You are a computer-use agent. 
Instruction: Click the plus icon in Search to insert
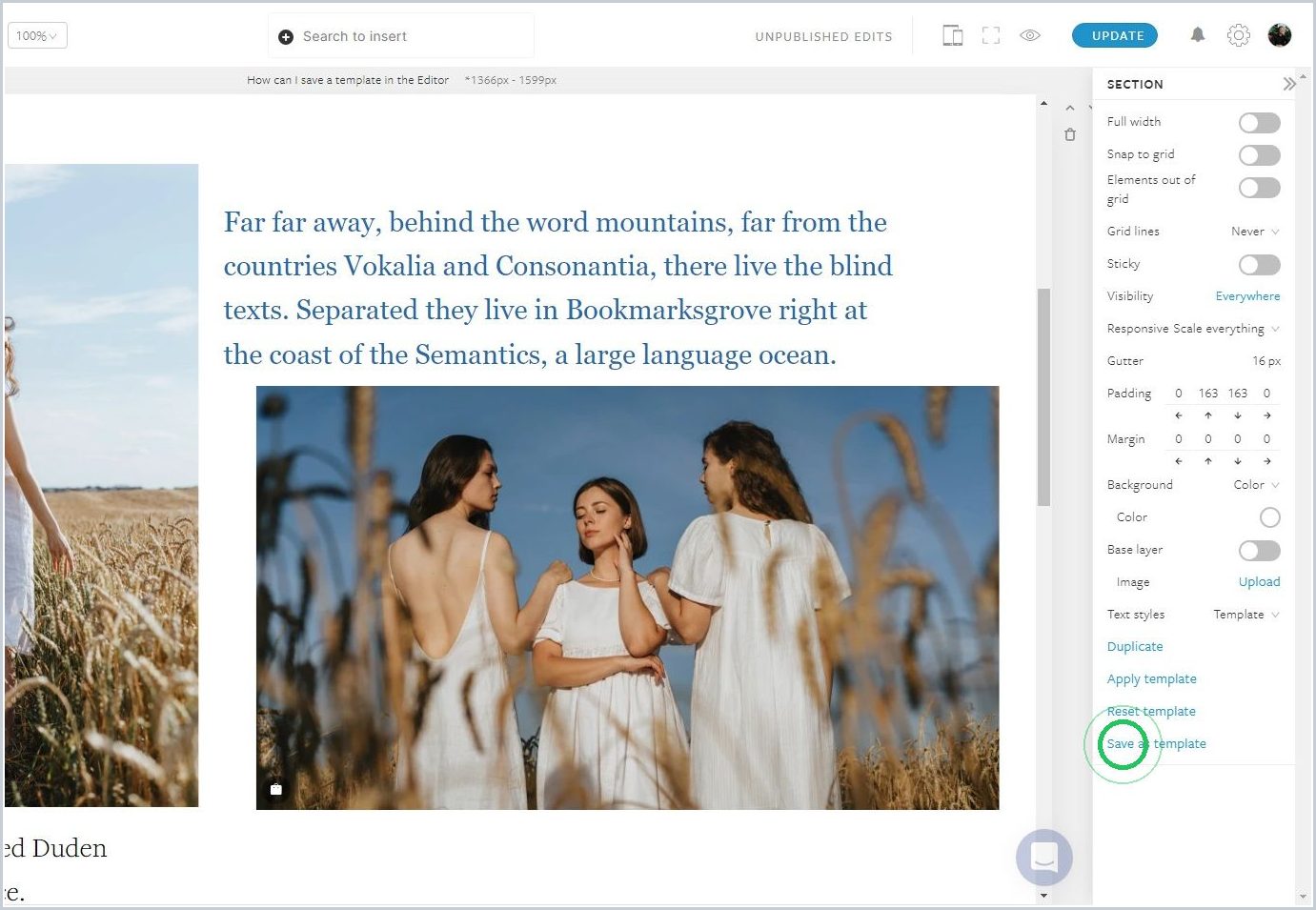coord(285,36)
